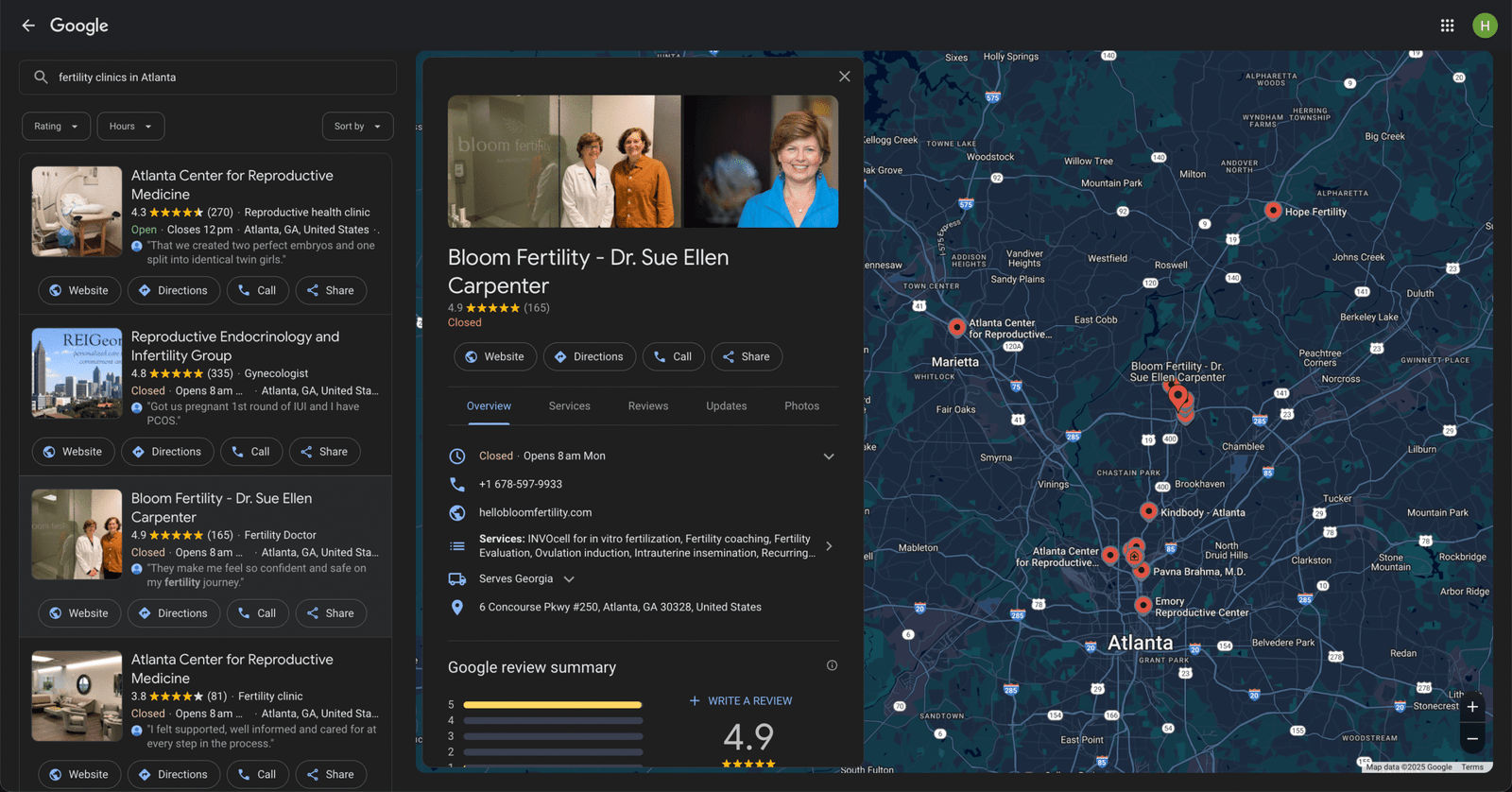This screenshot has width=1512, height=792.
Task: Click the Emory Reproductive Center map pin
Action: click(x=1143, y=604)
